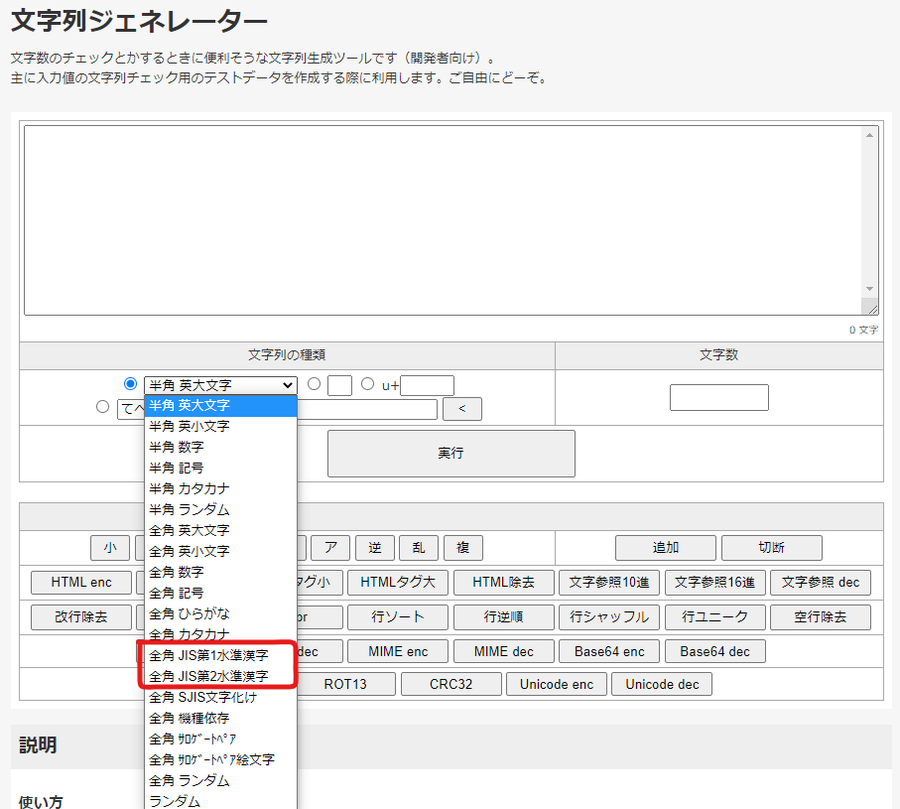Click the 文字数 character count input field
The height and width of the screenshot is (809, 900).
click(719, 397)
